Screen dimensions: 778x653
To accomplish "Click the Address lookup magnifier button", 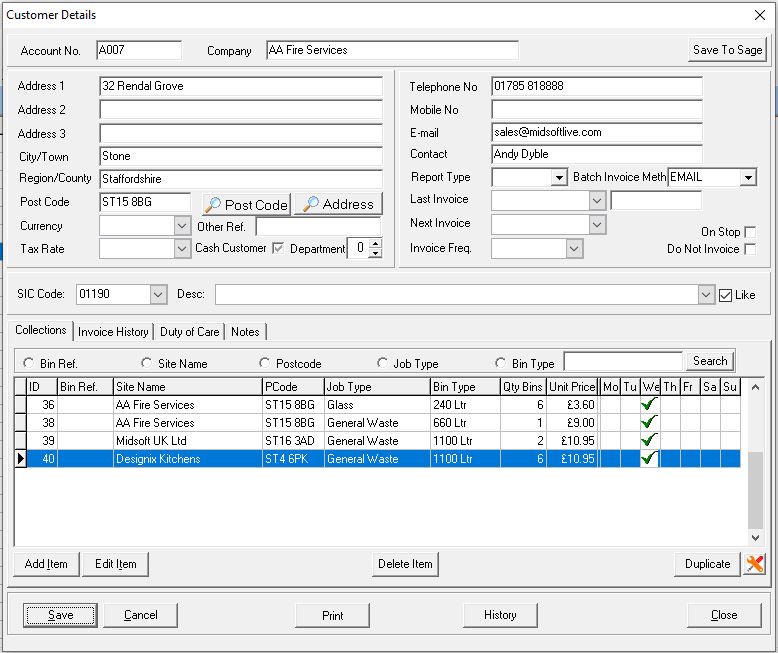I will coord(338,204).
